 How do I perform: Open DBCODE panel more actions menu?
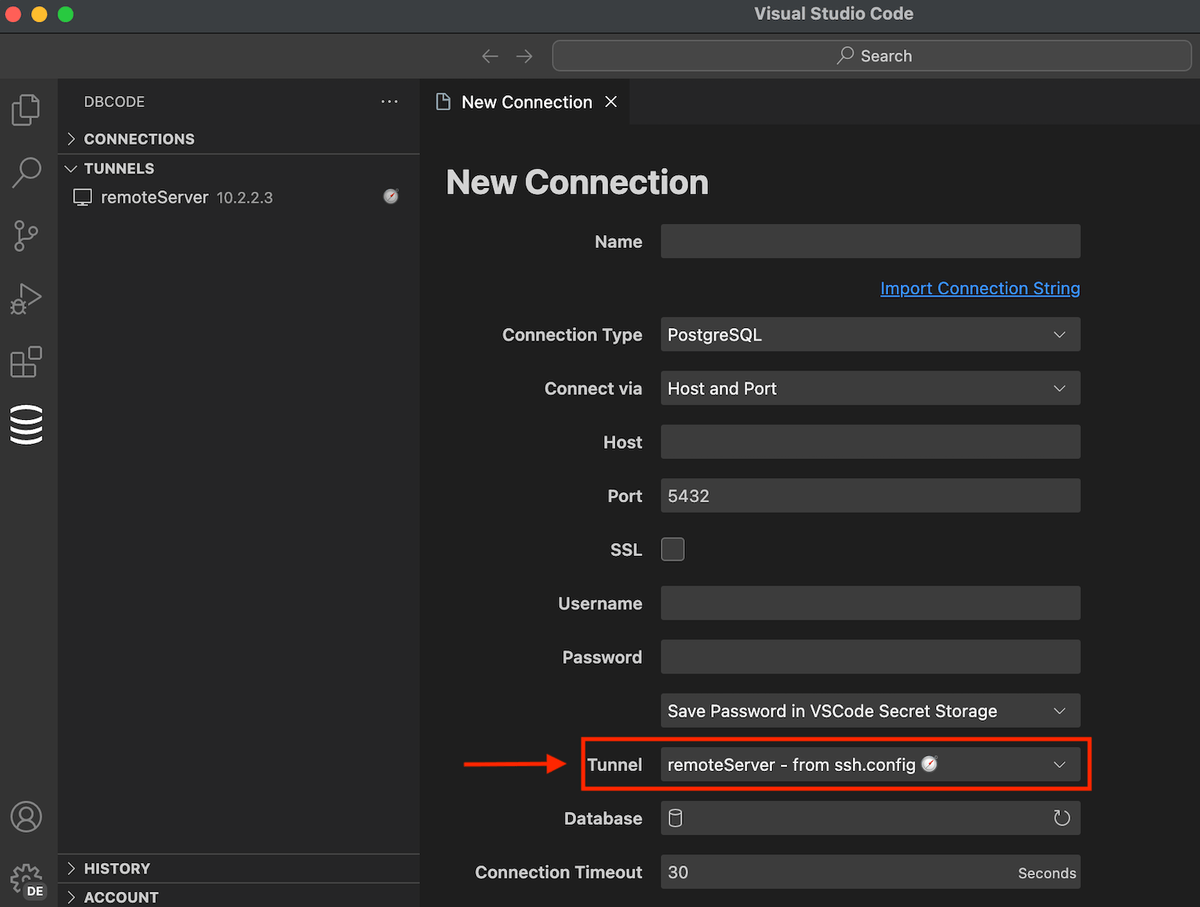(x=389, y=101)
